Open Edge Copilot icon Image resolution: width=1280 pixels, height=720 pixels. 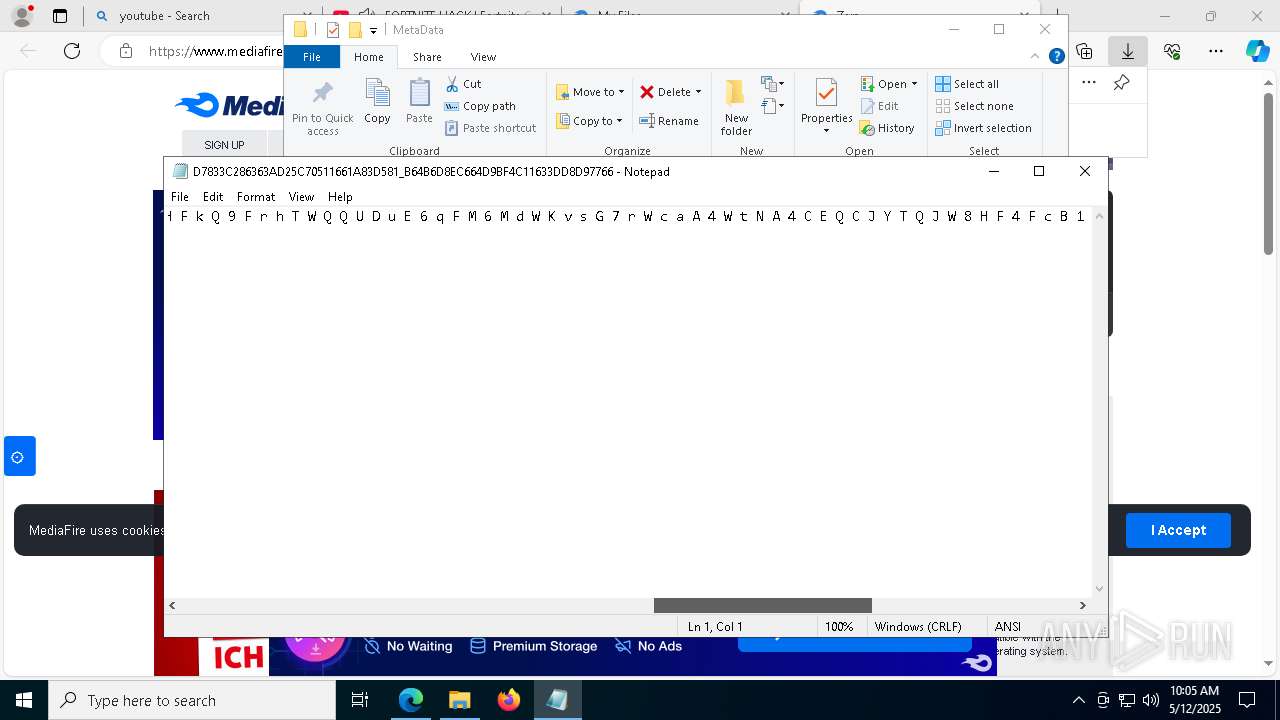(x=1257, y=51)
